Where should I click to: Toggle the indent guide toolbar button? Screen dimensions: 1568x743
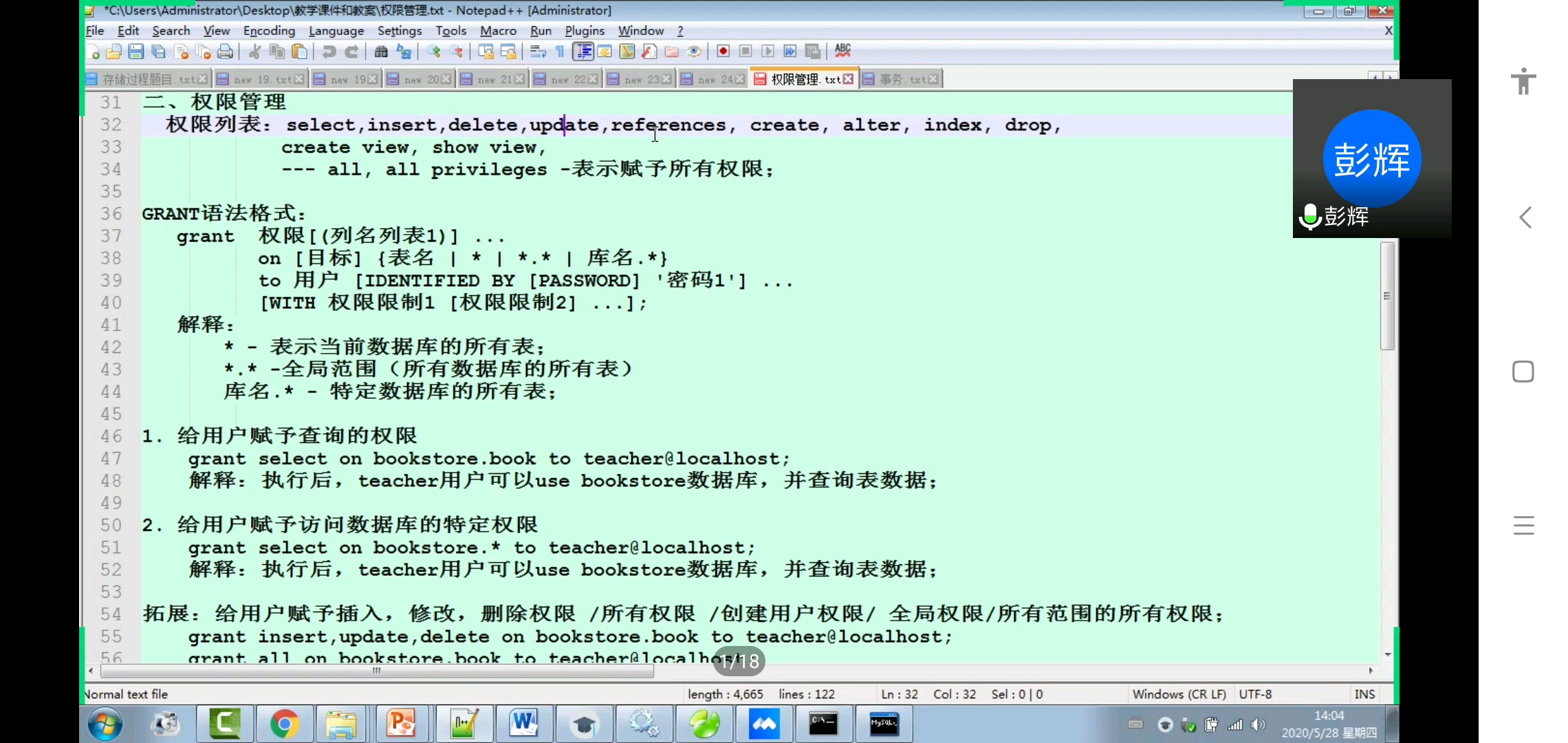584,52
